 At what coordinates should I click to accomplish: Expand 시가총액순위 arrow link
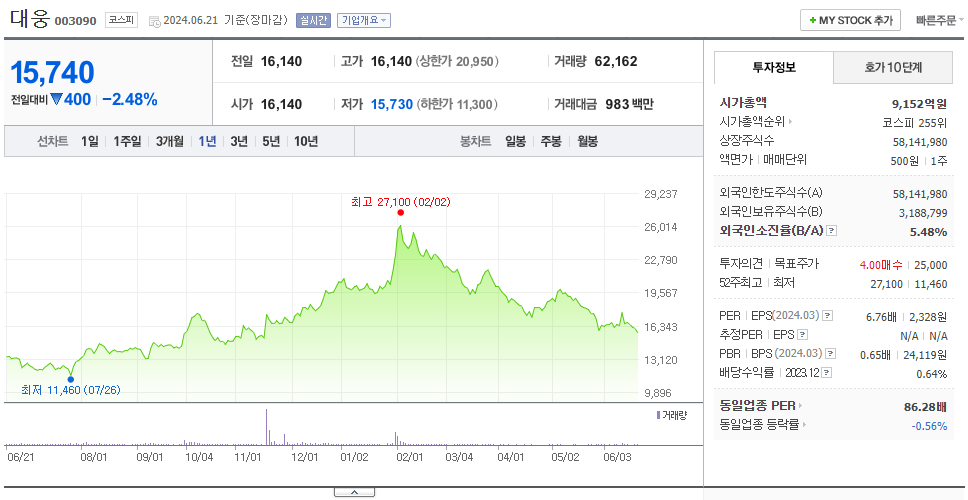(x=756, y=122)
